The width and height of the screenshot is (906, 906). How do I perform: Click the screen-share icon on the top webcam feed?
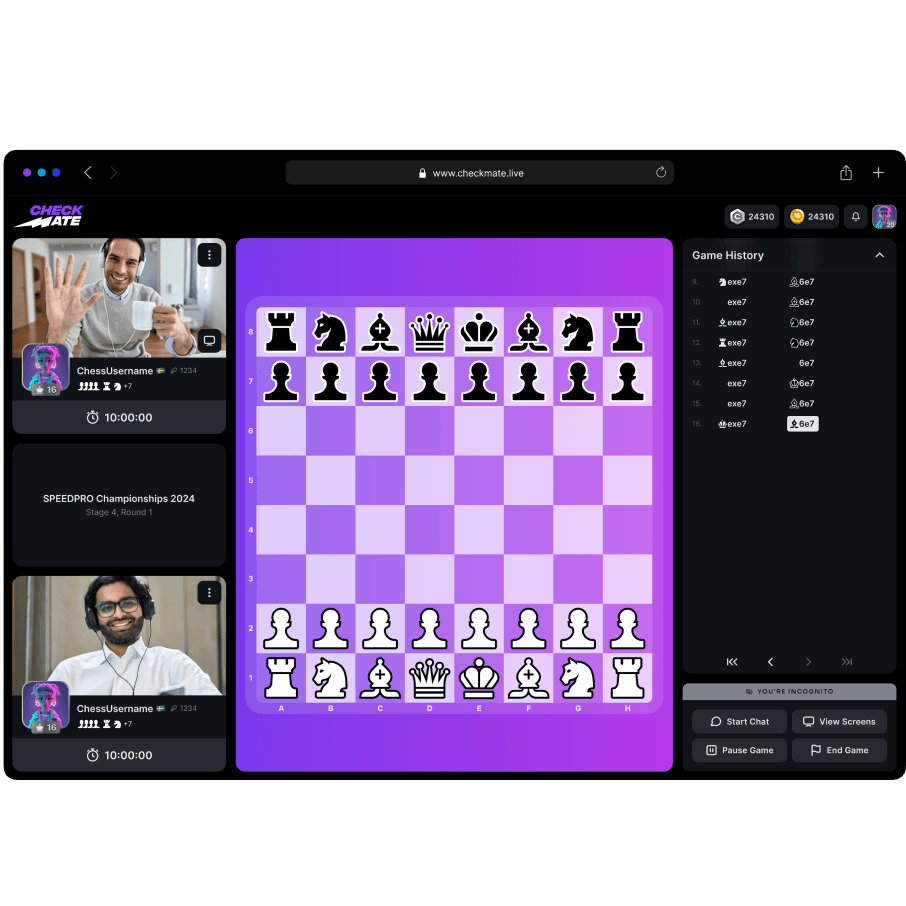click(209, 341)
